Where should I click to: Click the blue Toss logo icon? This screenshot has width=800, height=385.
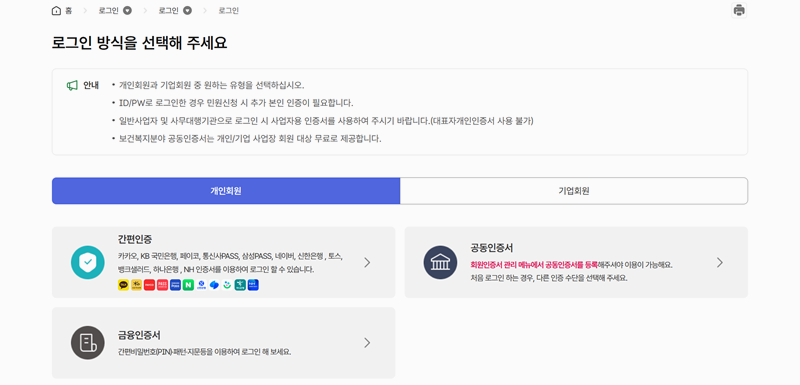point(214,286)
